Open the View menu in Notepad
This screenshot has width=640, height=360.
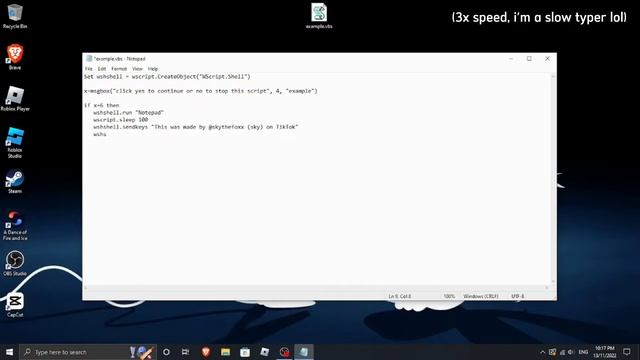(137, 69)
